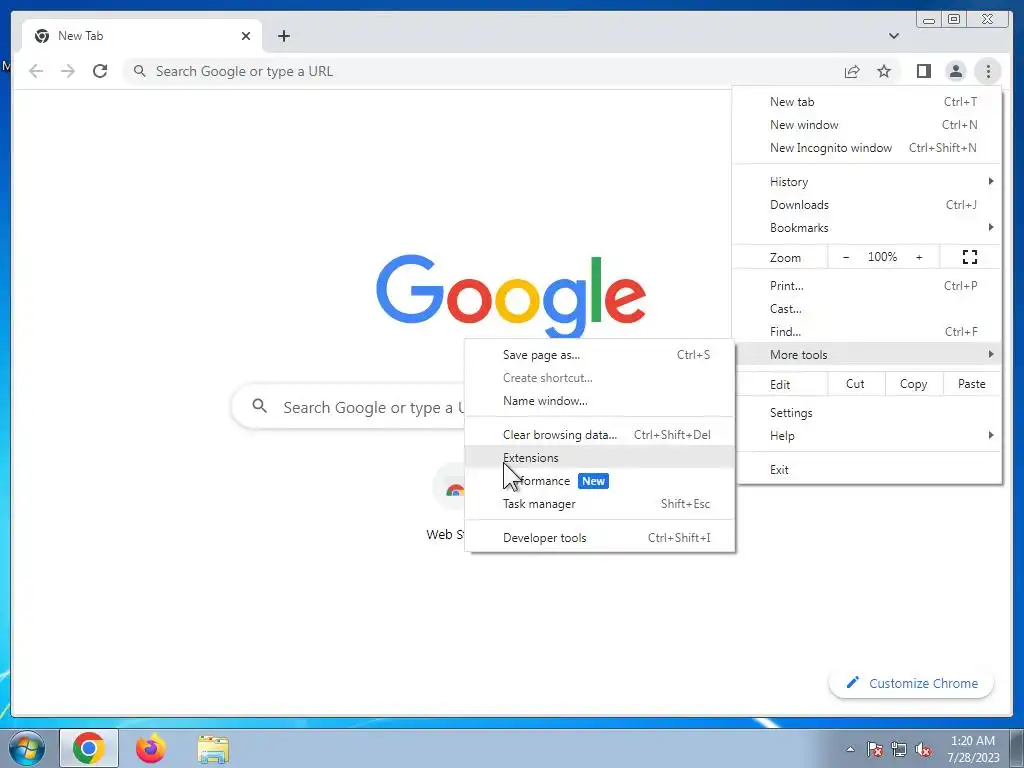Choose Exit from Chrome menu
The height and width of the screenshot is (768, 1024).
pos(867,470)
